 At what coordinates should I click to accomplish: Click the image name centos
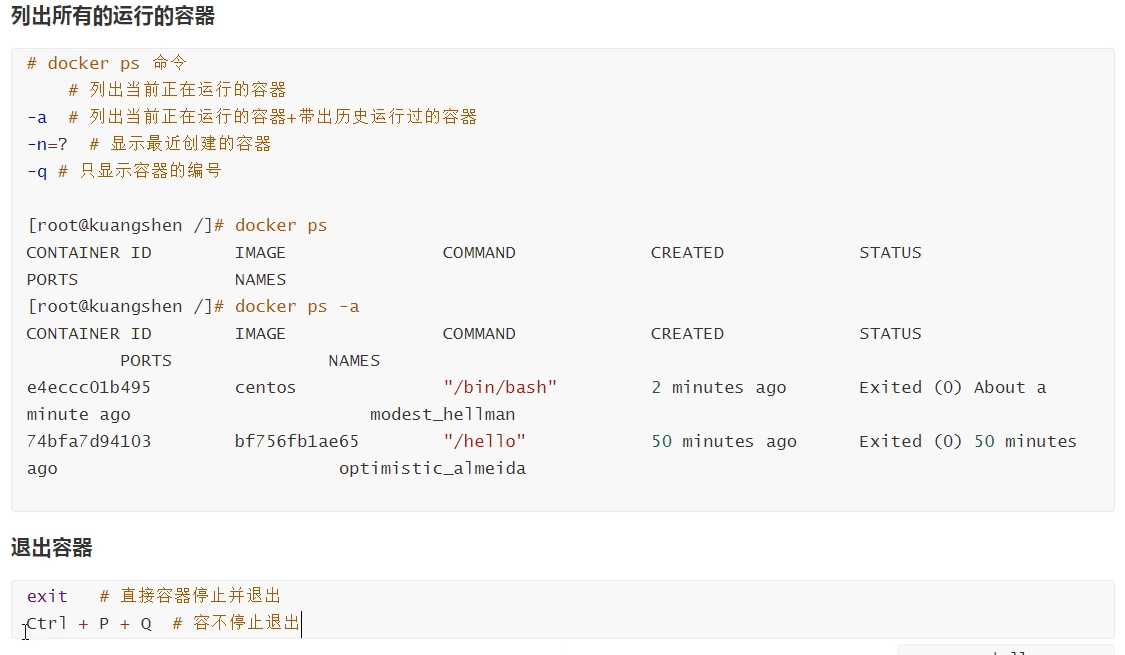coord(265,387)
